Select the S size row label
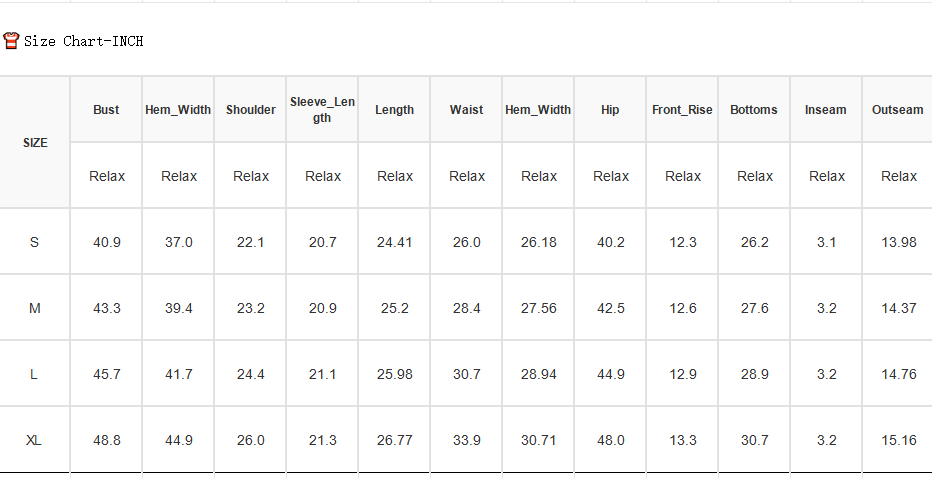 [x=34, y=242]
